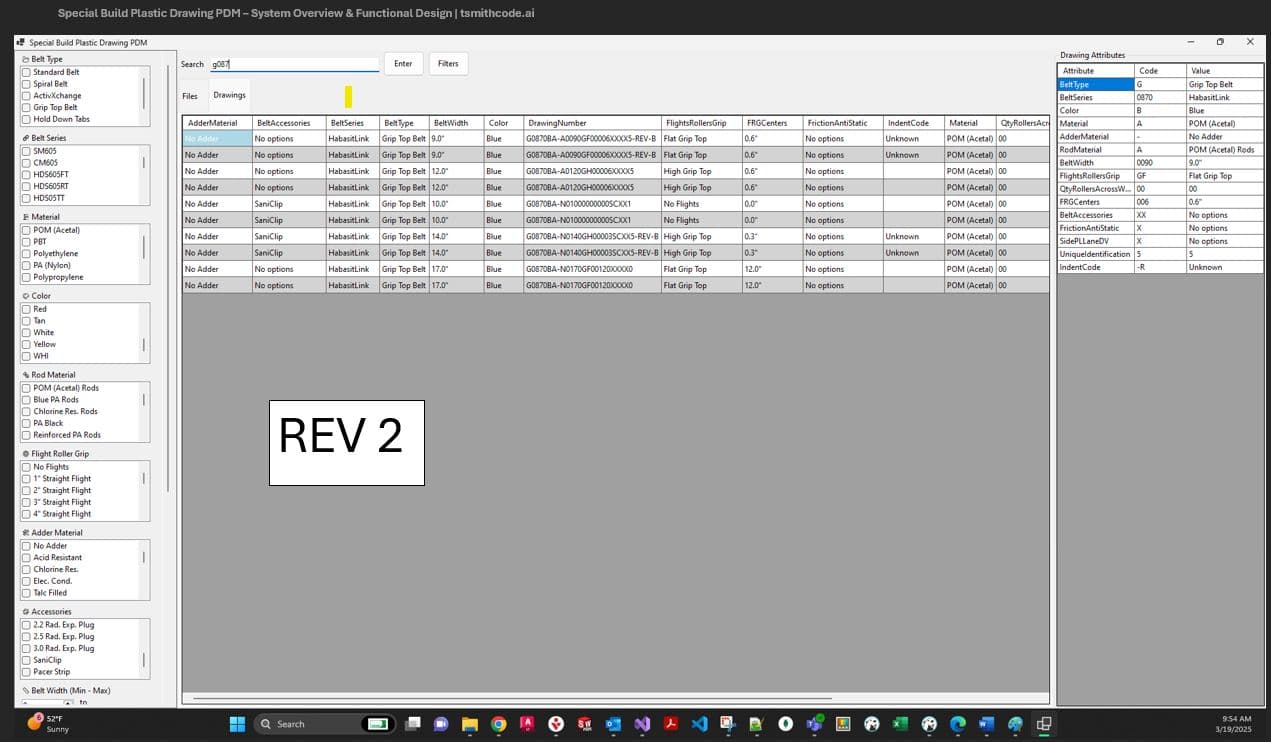Open the Filters button
Viewport: 1271px width, 742px height.
pos(448,63)
